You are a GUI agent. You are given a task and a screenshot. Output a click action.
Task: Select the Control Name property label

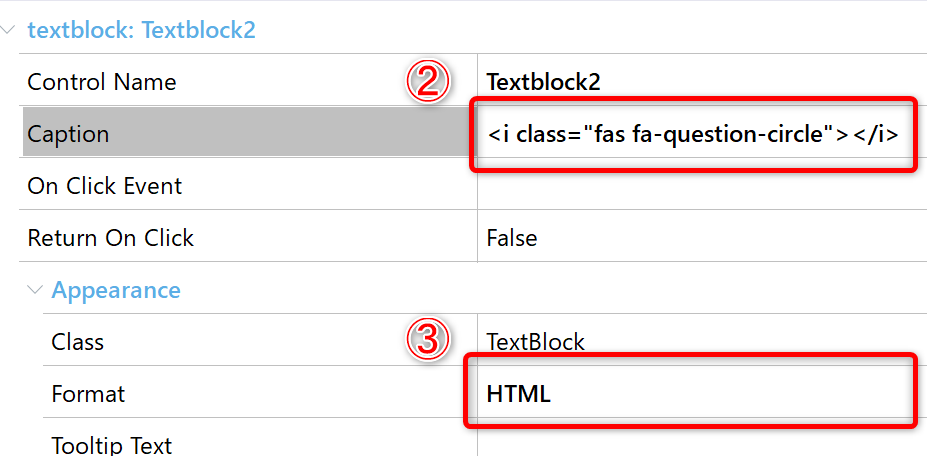102,82
